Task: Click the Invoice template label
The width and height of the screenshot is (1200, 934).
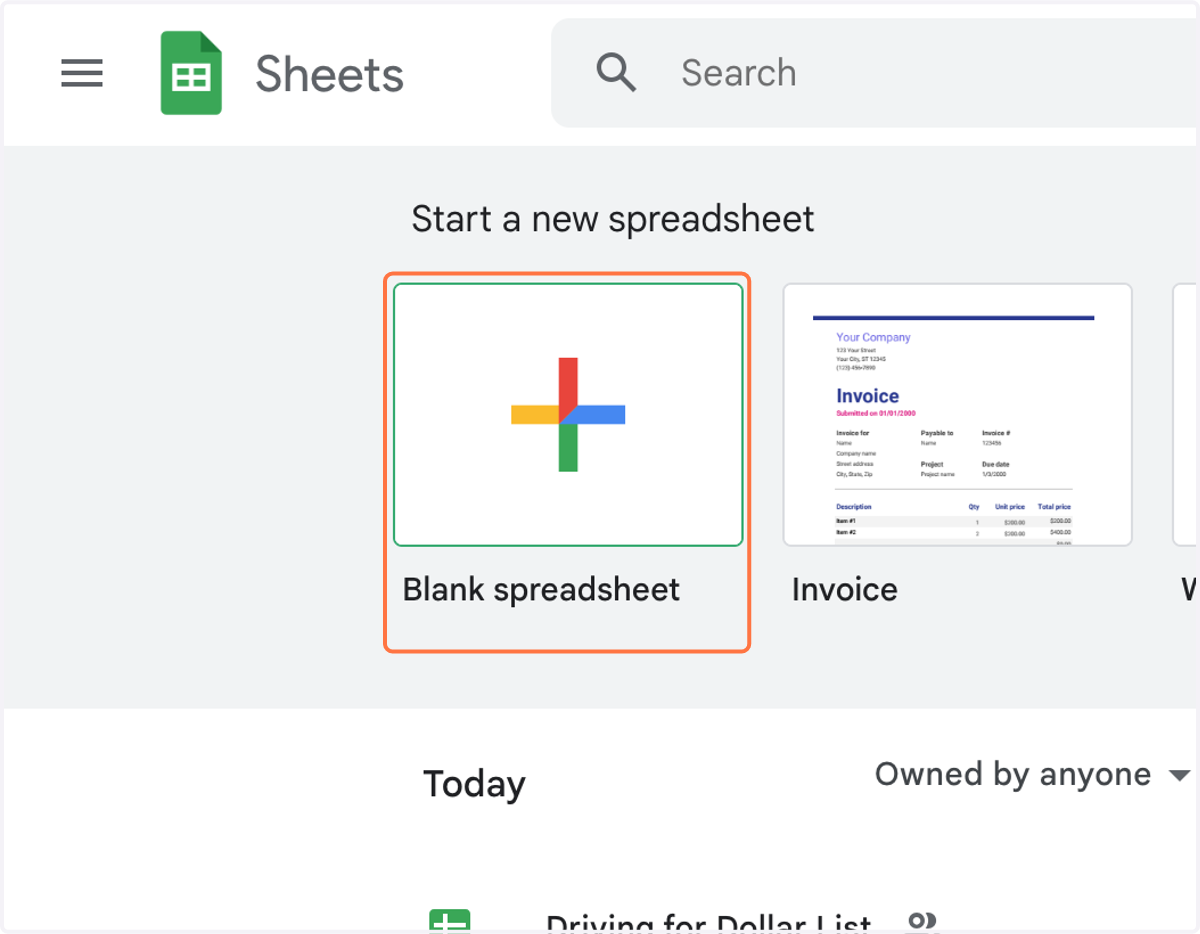Action: click(x=844, y=590)
